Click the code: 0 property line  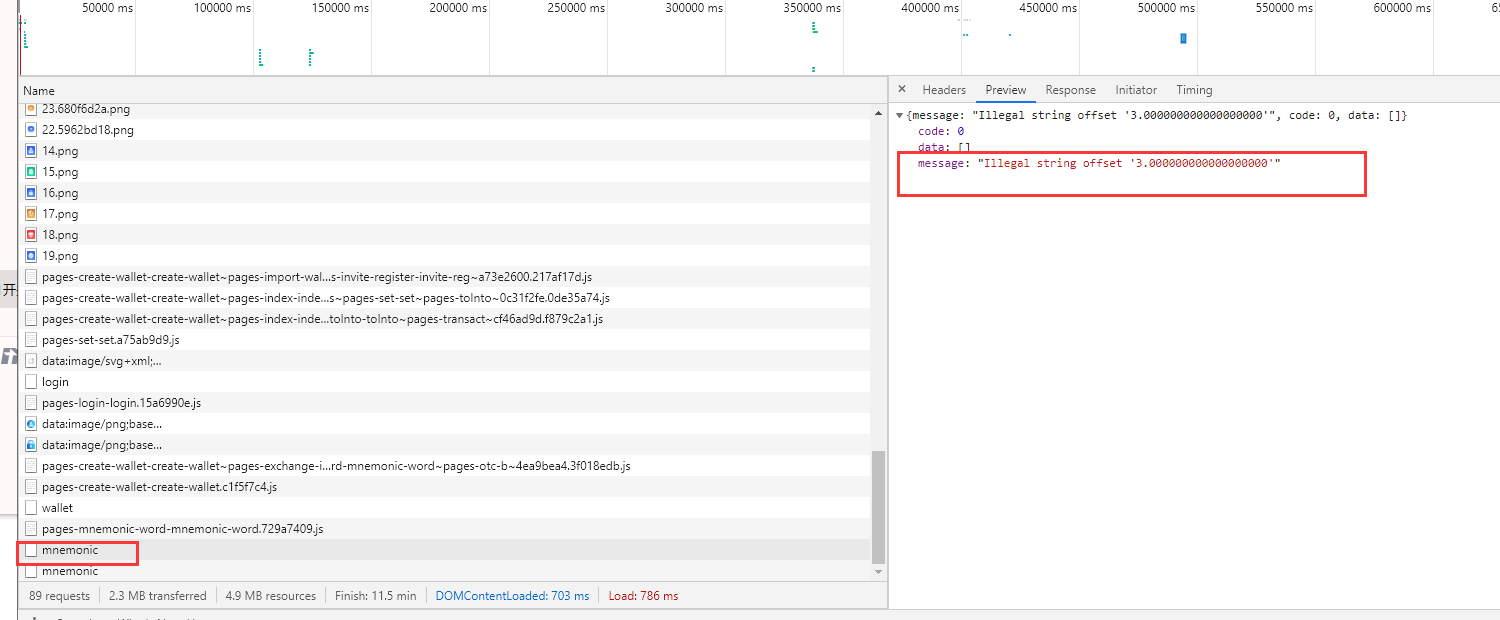pos(941,131)
